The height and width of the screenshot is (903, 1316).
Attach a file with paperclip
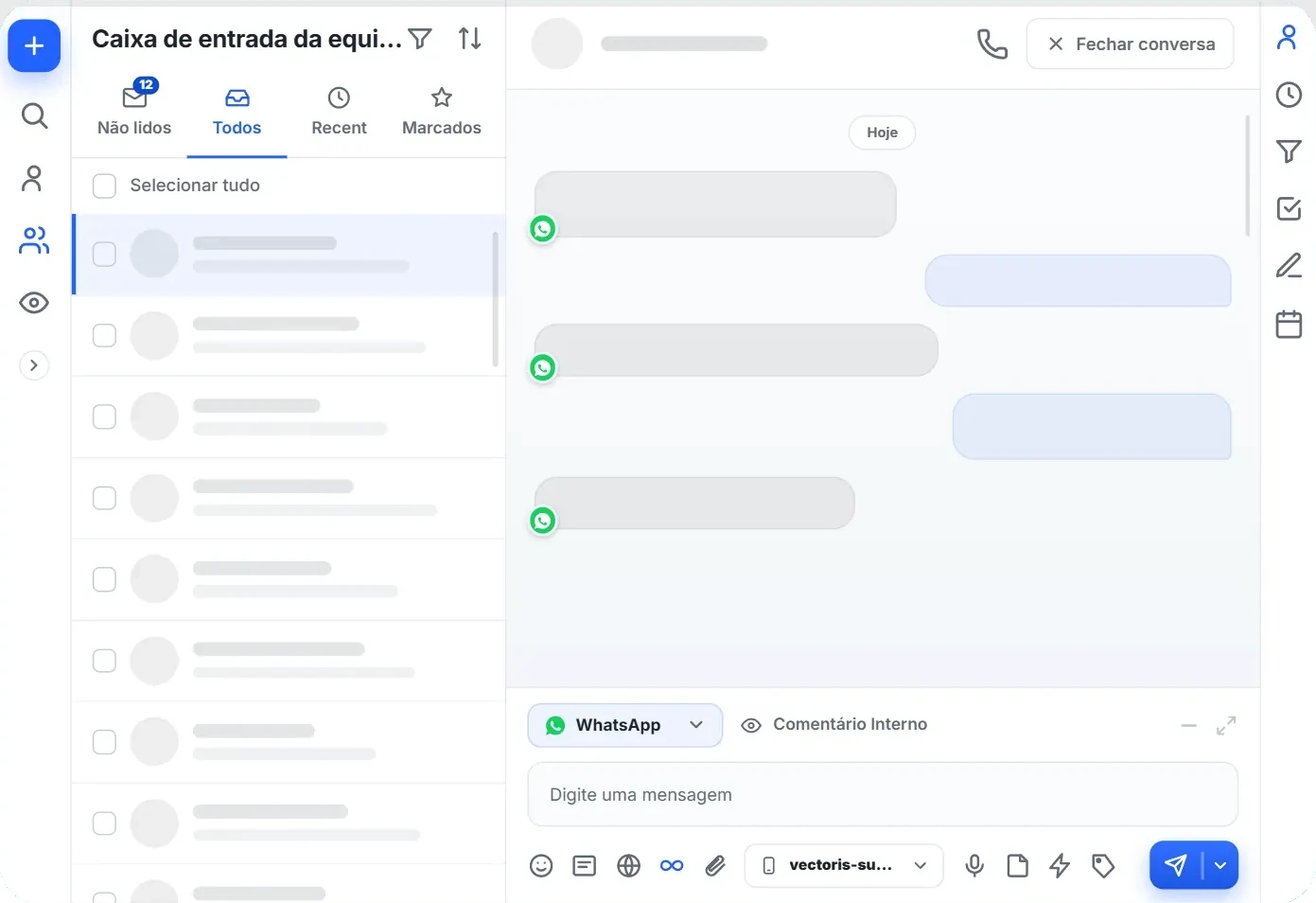715,865
